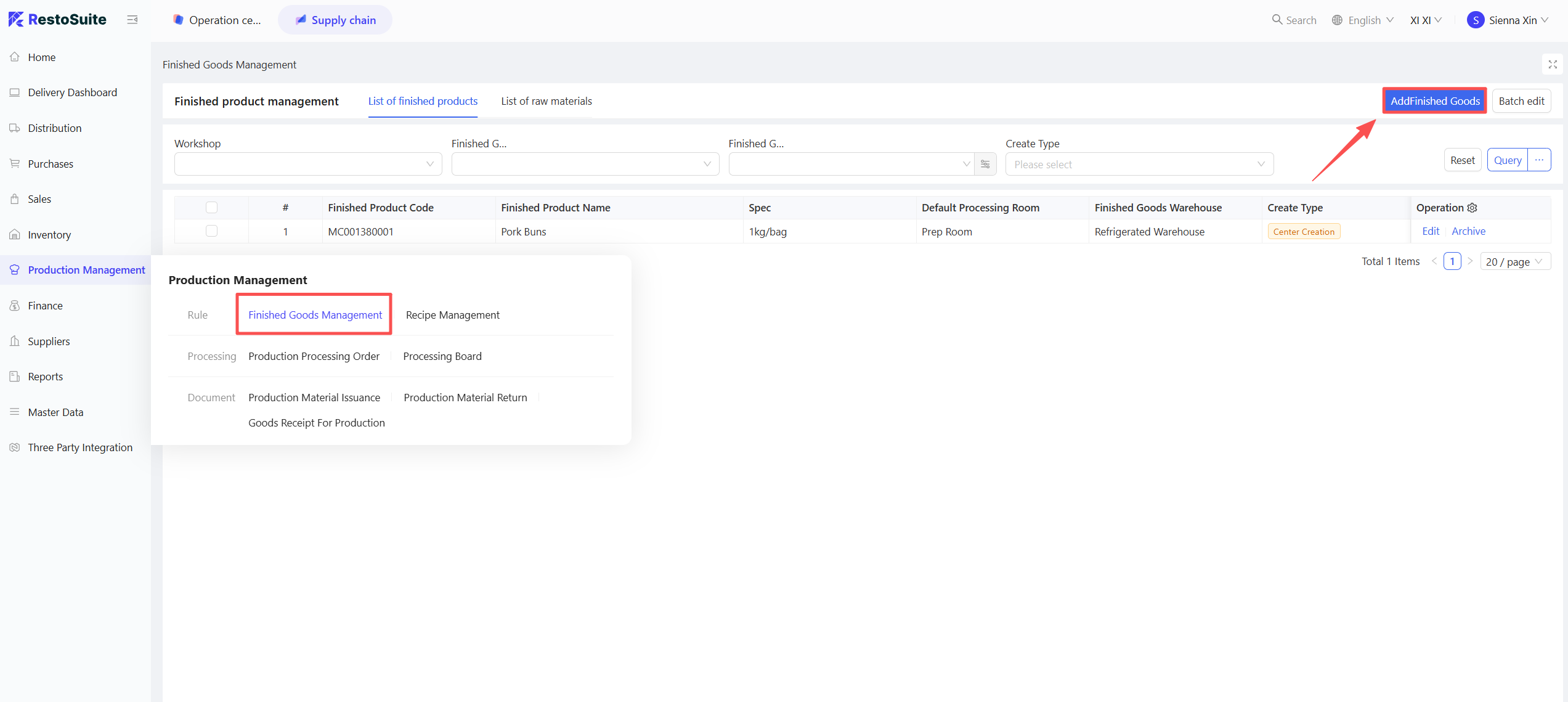Tick the select-all header checkbox

pos(211,208)
